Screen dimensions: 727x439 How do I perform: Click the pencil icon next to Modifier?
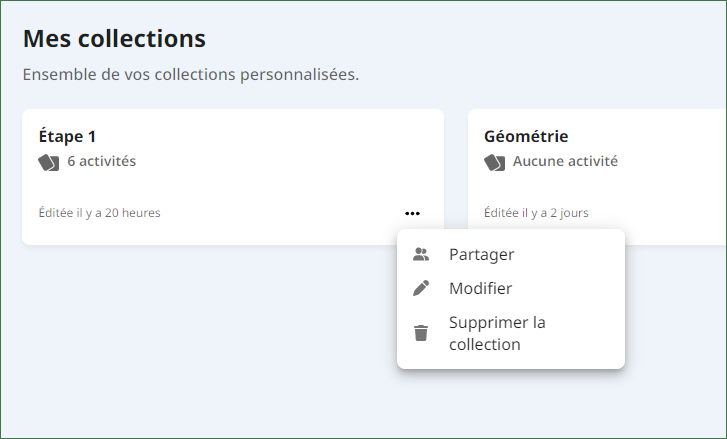coord(421,288)
